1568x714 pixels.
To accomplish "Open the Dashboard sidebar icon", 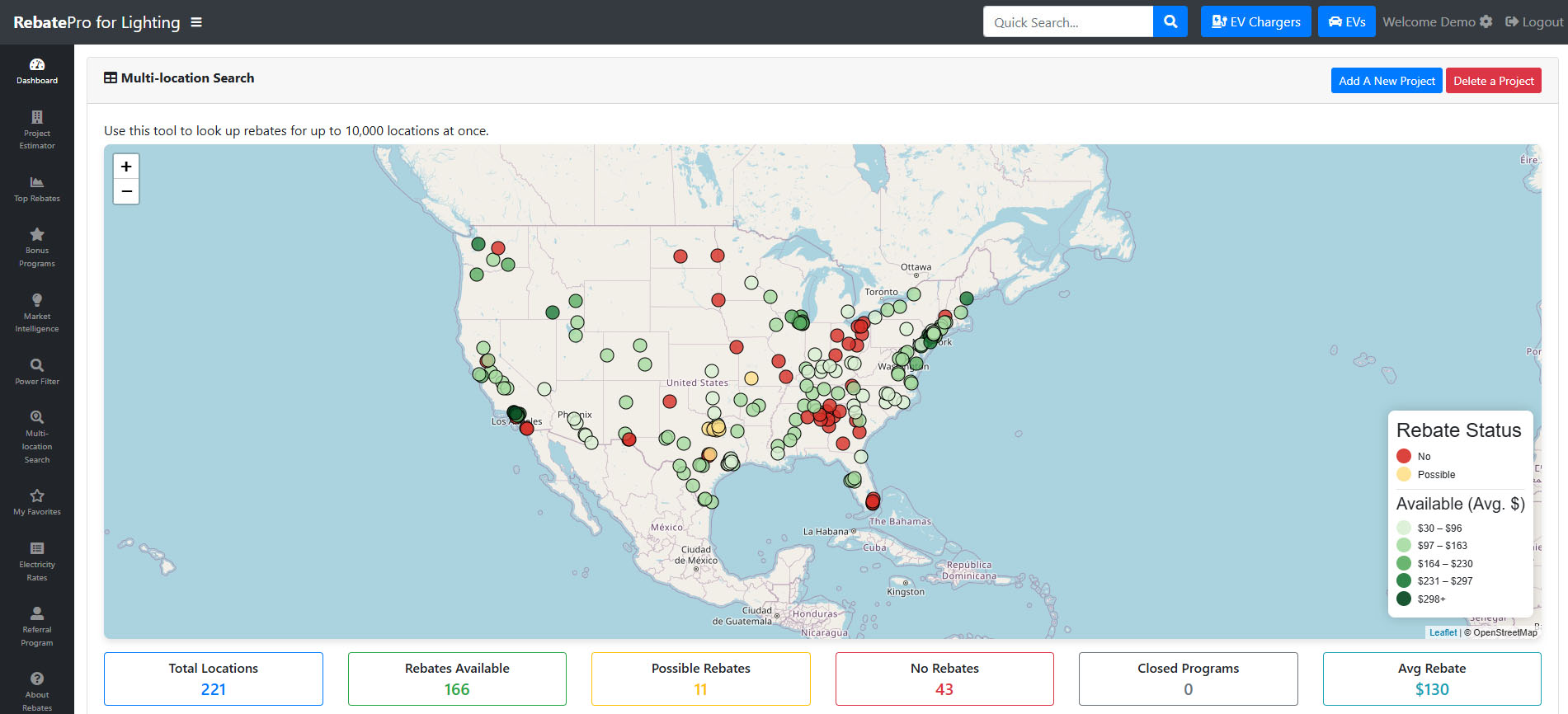I will click(x=37, y=65).
